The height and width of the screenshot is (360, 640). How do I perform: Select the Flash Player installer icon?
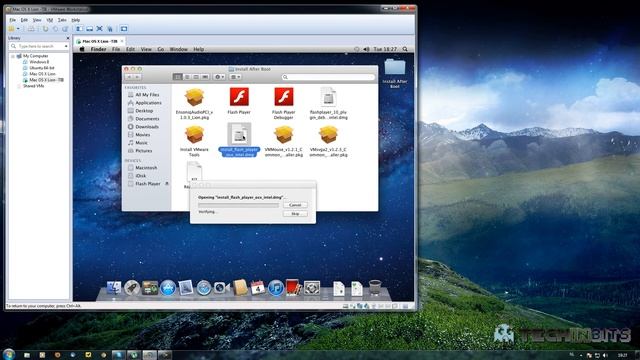coord(239,97)
